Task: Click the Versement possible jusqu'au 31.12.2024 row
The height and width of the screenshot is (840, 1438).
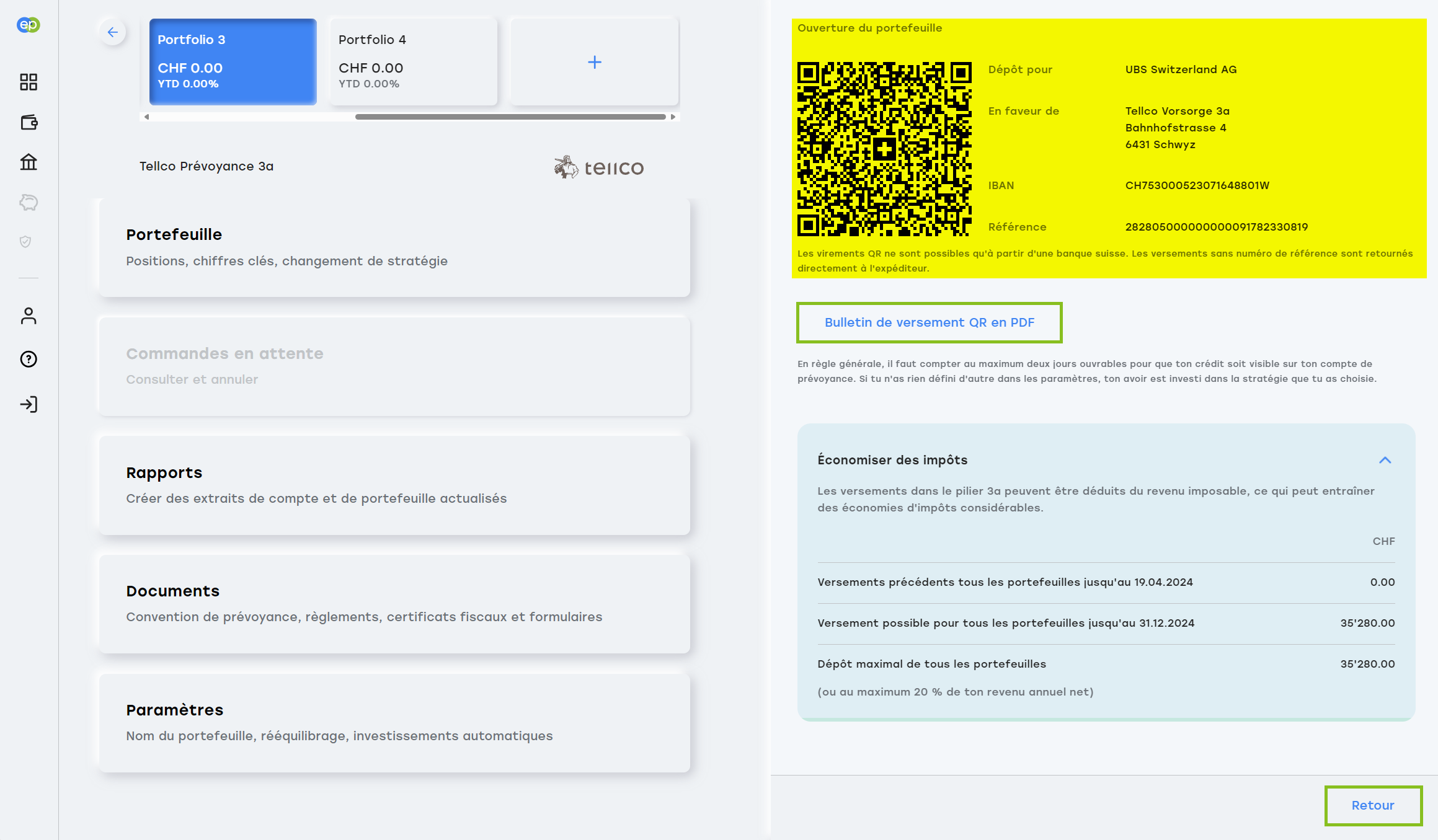Action: point(1106,623)
